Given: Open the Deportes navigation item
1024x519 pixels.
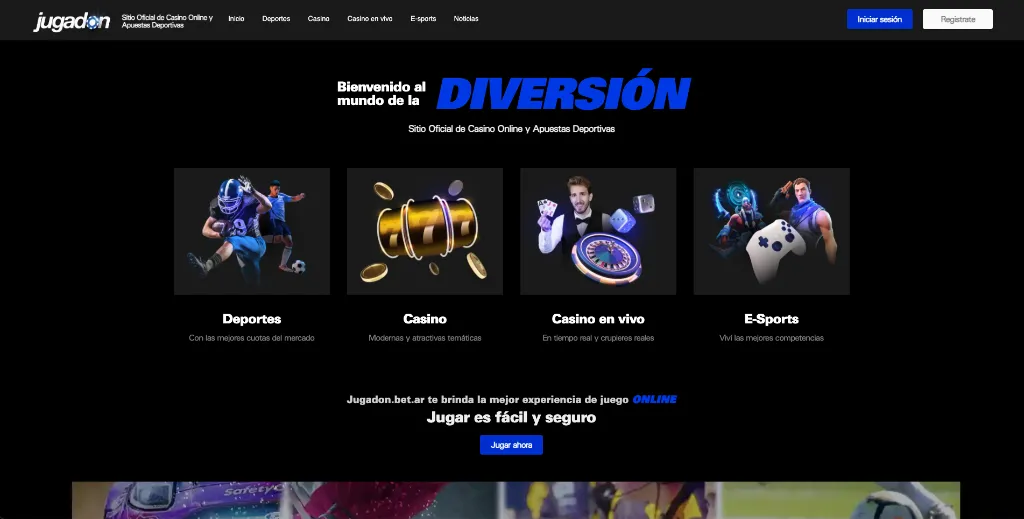Looking at the screenshot, I should pos(276,19).
